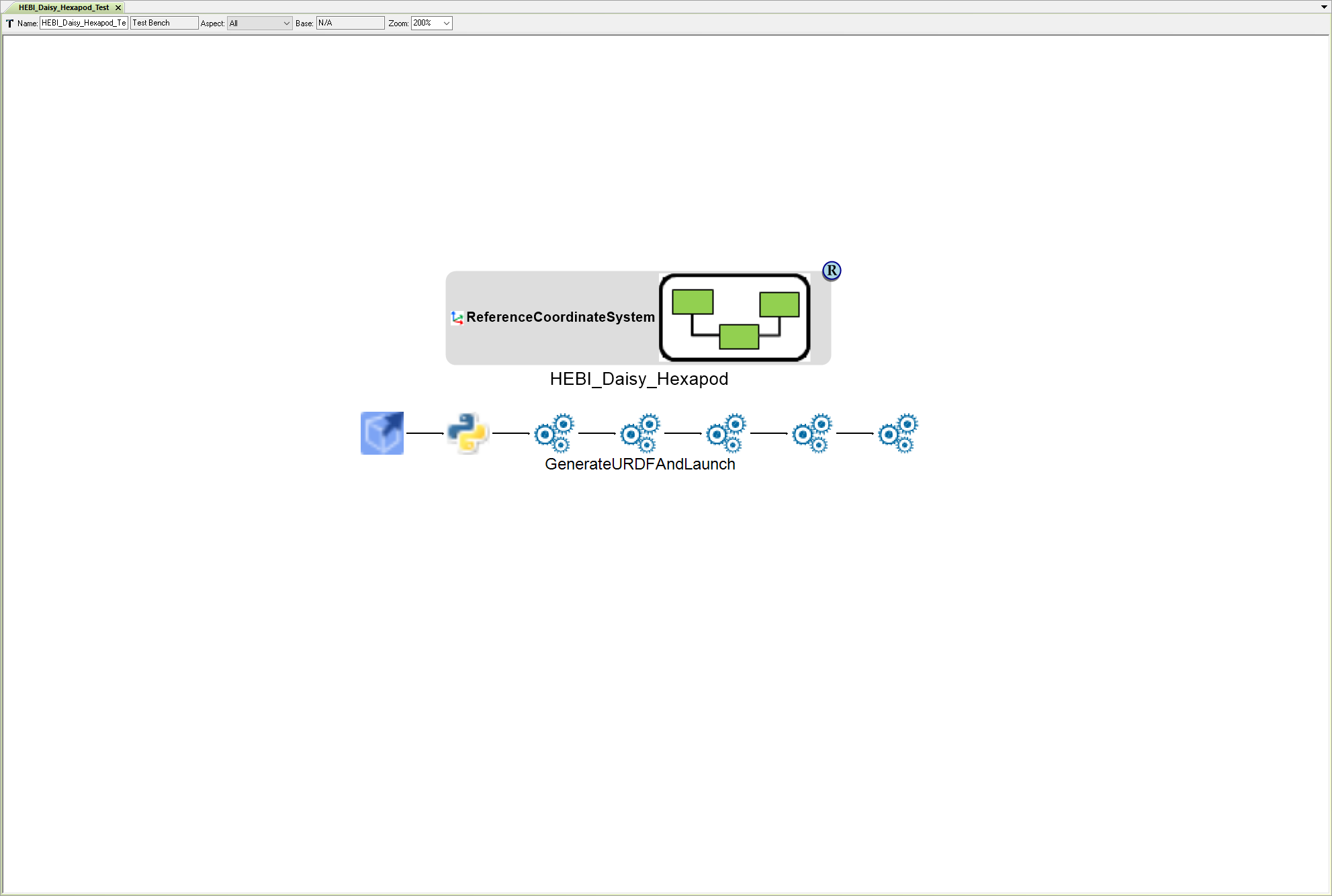
Task: Click the blue CAD exporter cube icon
Action: coord(382,433)
